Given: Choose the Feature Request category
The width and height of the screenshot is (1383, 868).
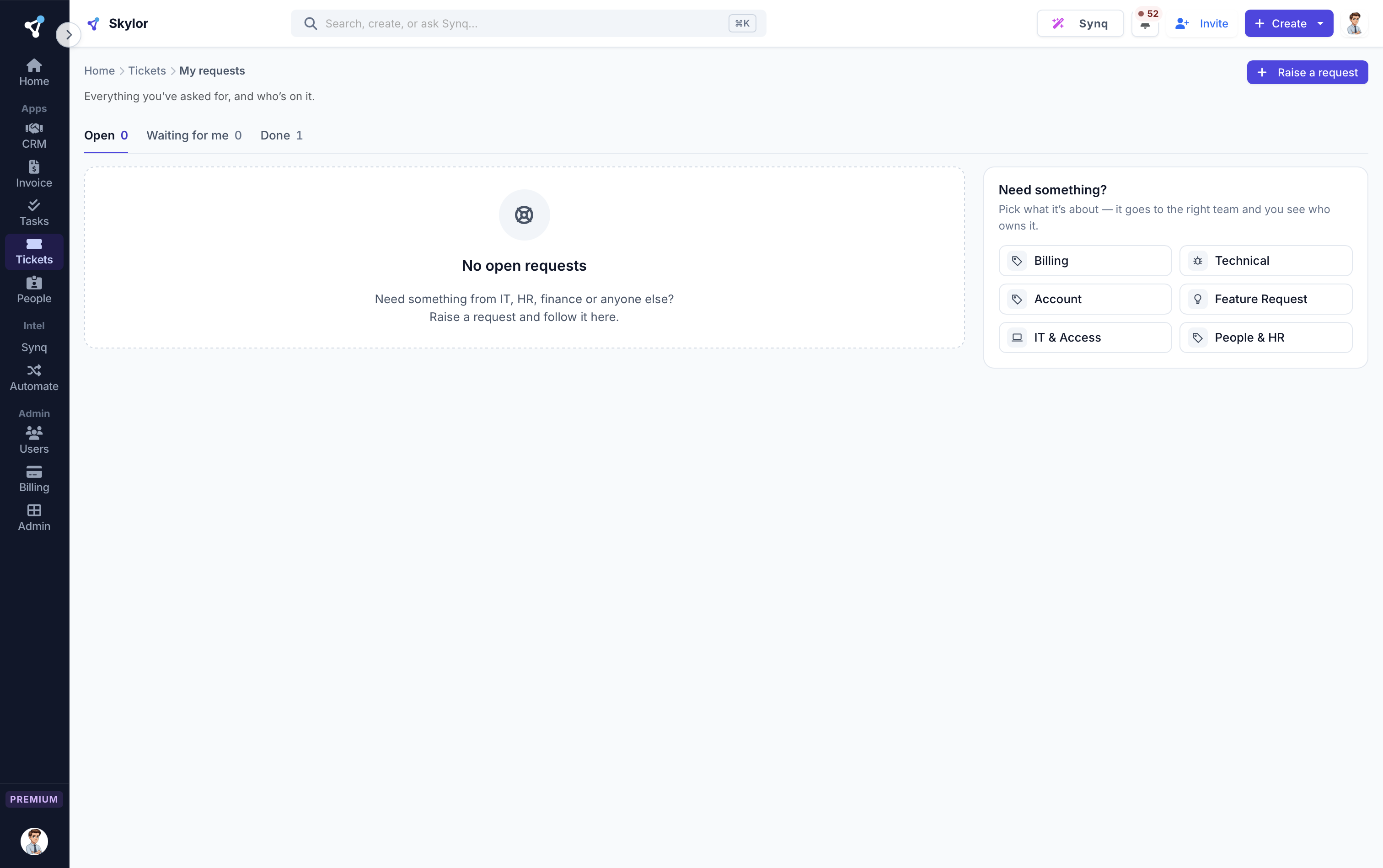Looking at the screenshot, I should point(1266,299).
